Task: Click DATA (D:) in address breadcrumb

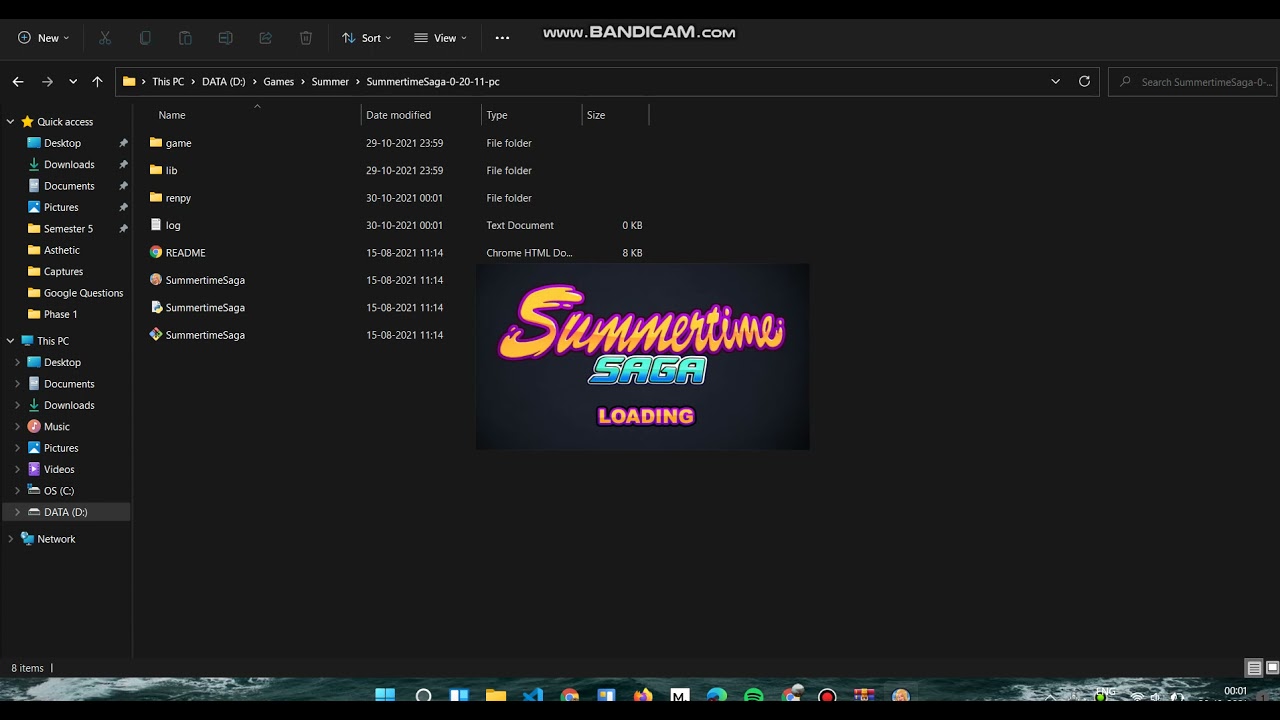Action: [x=223, y=82]
